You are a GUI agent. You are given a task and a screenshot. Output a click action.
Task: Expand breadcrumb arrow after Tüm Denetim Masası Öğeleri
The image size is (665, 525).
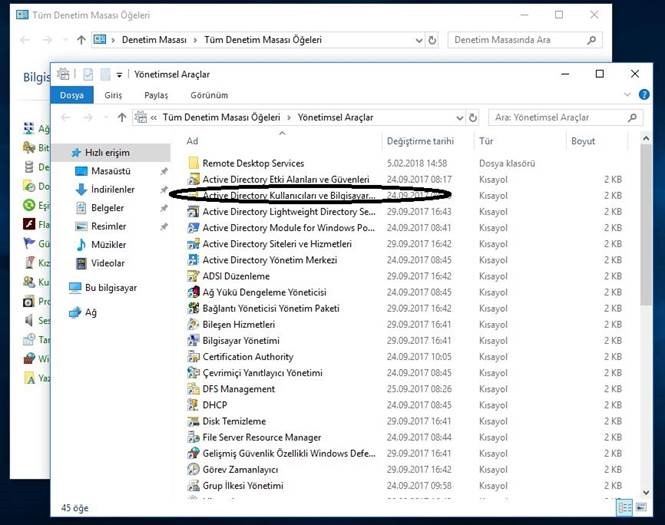click(289, 118)
